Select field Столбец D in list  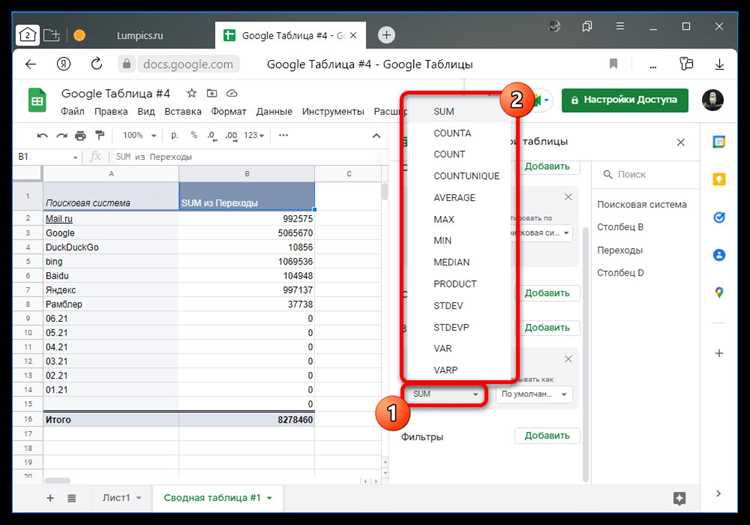[x=620, y=273]
